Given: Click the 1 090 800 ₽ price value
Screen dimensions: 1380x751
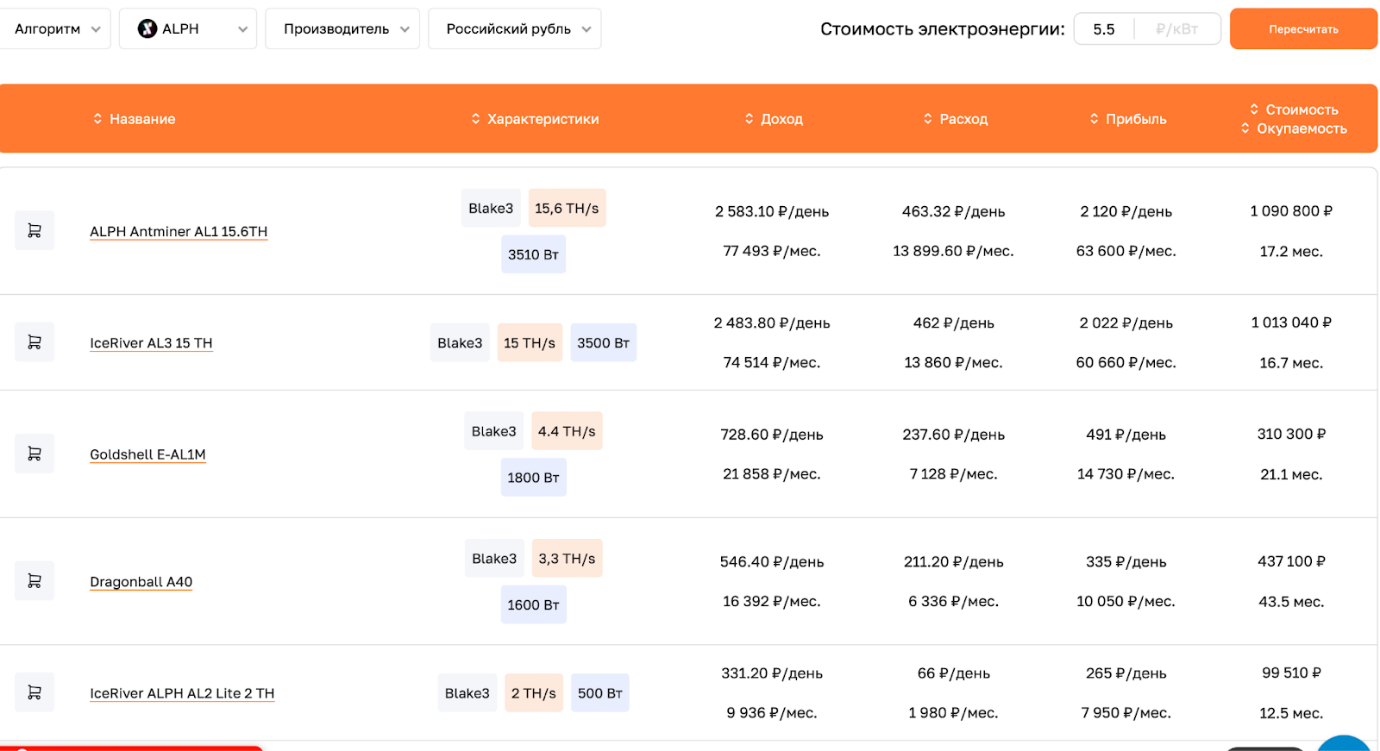Looking at the screenshot, I should [1292, 211].
